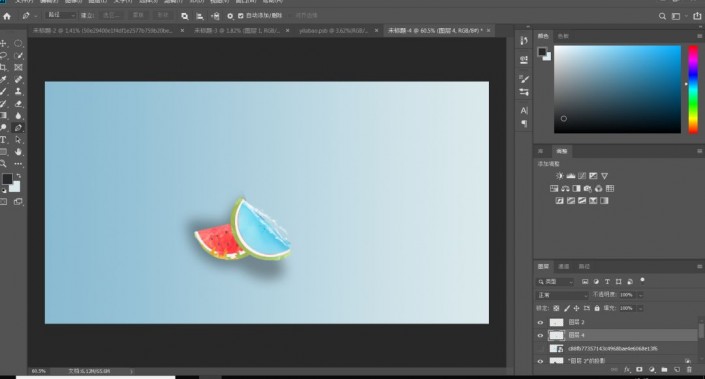
Task: Select the Lasso tool
Action: [3, 55]
